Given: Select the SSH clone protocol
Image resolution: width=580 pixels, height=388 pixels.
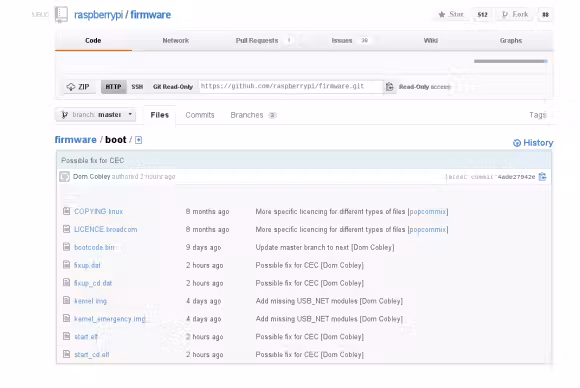Looking at the screenshot, I should (137, 87).
